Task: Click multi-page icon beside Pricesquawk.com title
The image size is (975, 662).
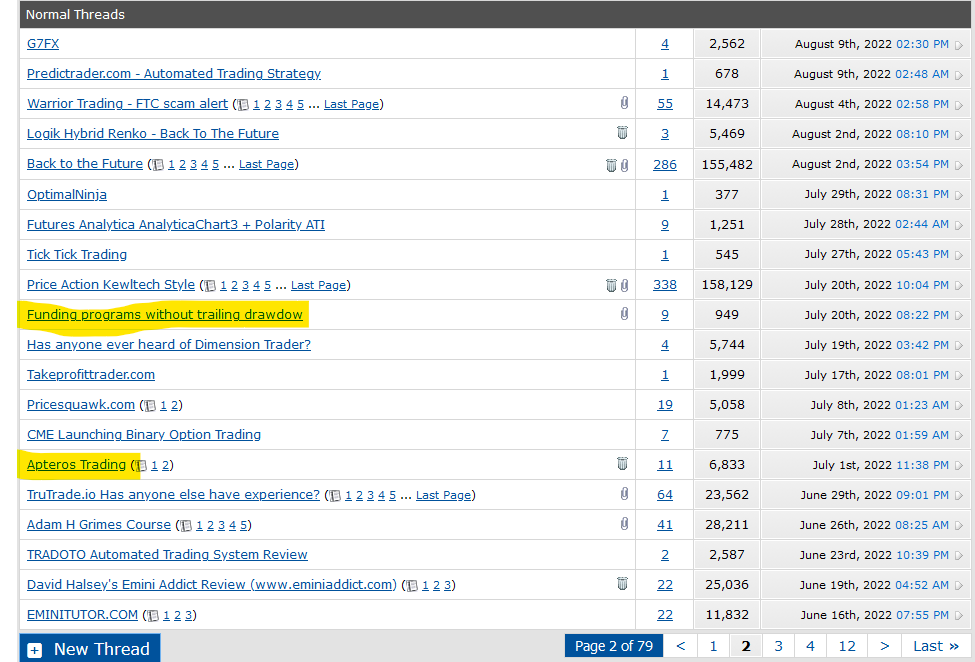Action: 150,406
